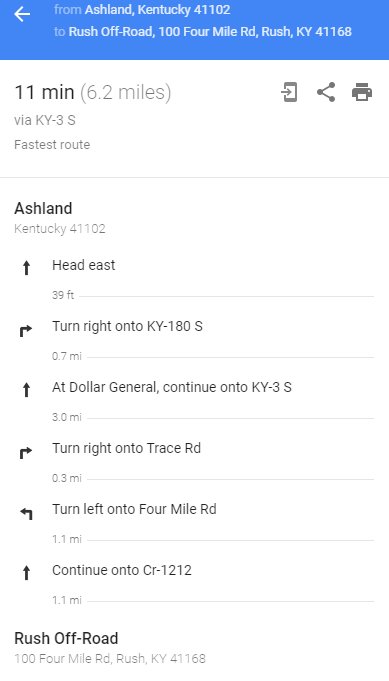Click the Rush Off-Road destination heading
Image resolution: width=389 pixels, height=681 pixels.
point(66,638)
